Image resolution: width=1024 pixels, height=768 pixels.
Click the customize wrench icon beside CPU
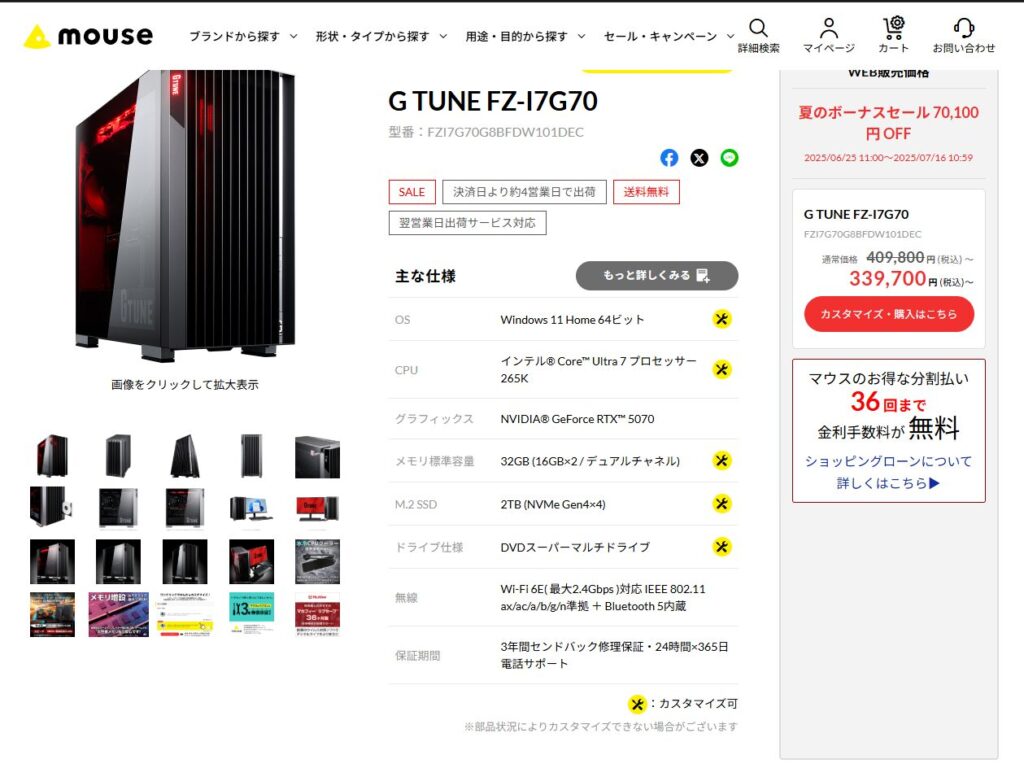click(x=722, y=370)
